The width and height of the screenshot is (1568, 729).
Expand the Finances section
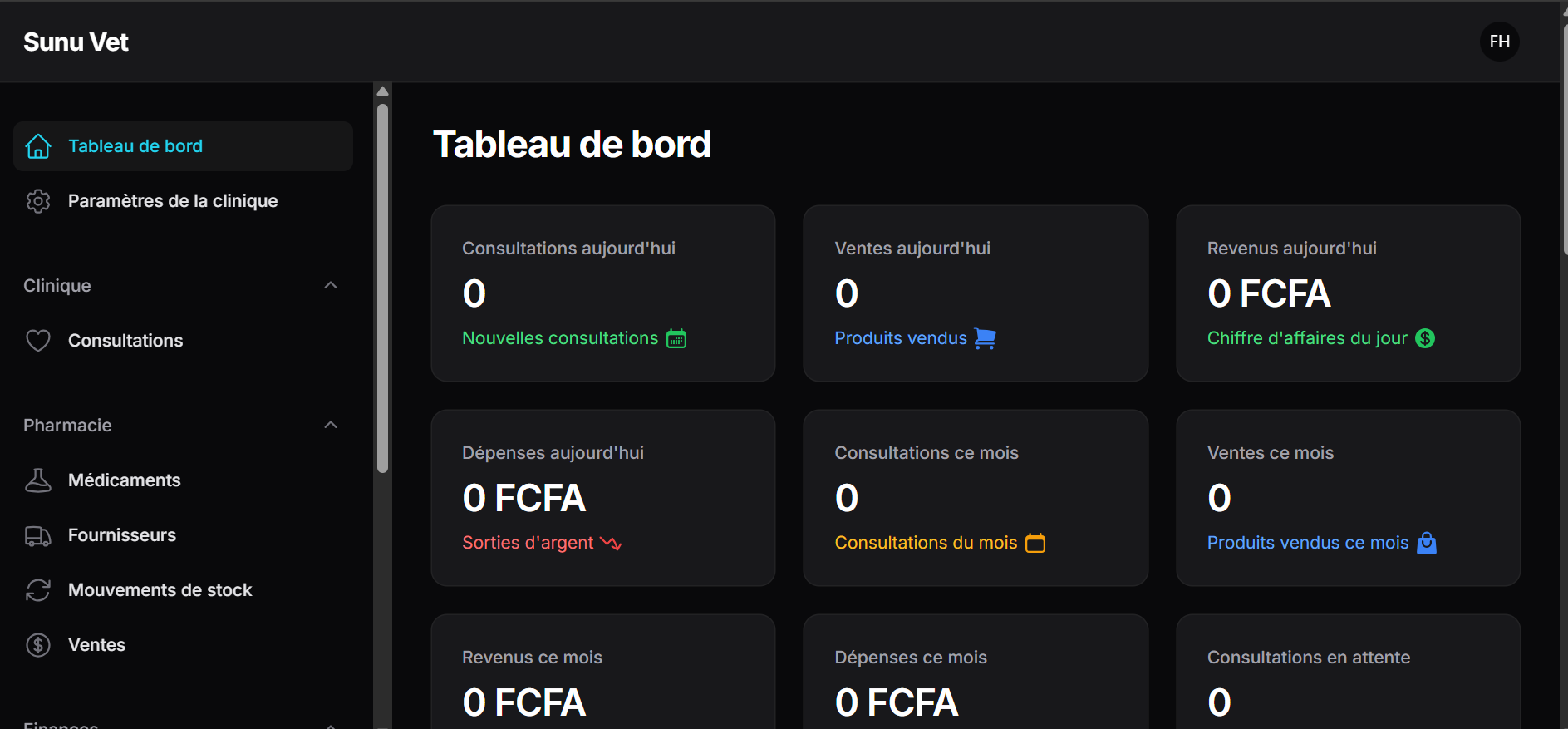(331, 723)
